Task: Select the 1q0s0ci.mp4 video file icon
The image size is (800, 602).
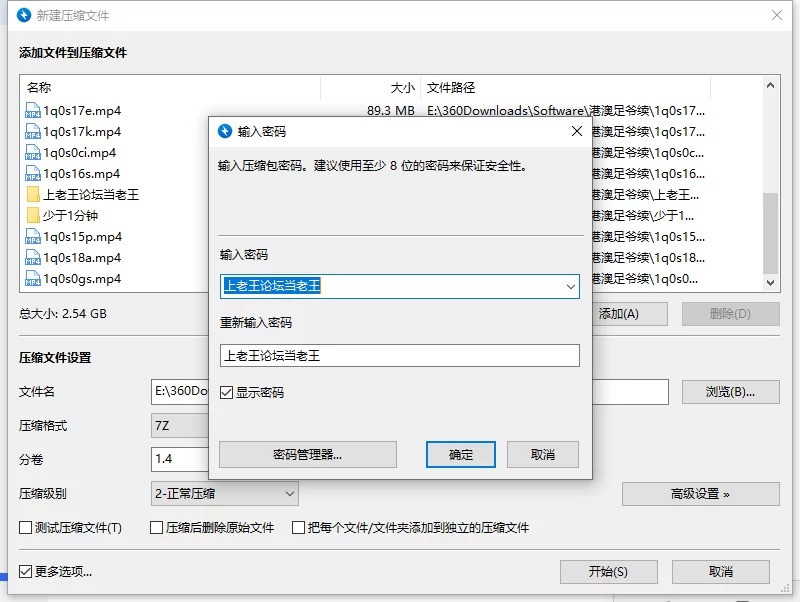Action: click(x=31, y=152)
